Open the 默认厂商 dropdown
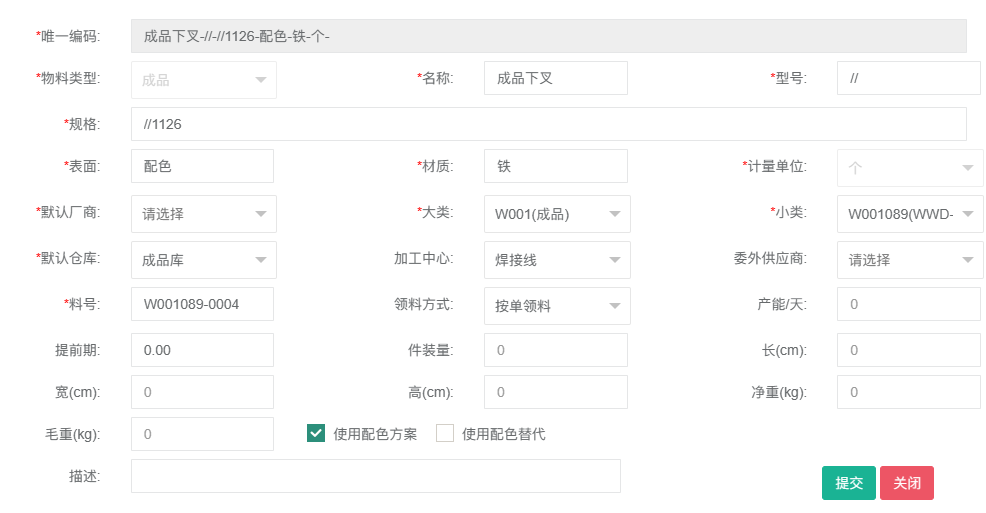Screen dimensions: 986x513 click(203, 213)
